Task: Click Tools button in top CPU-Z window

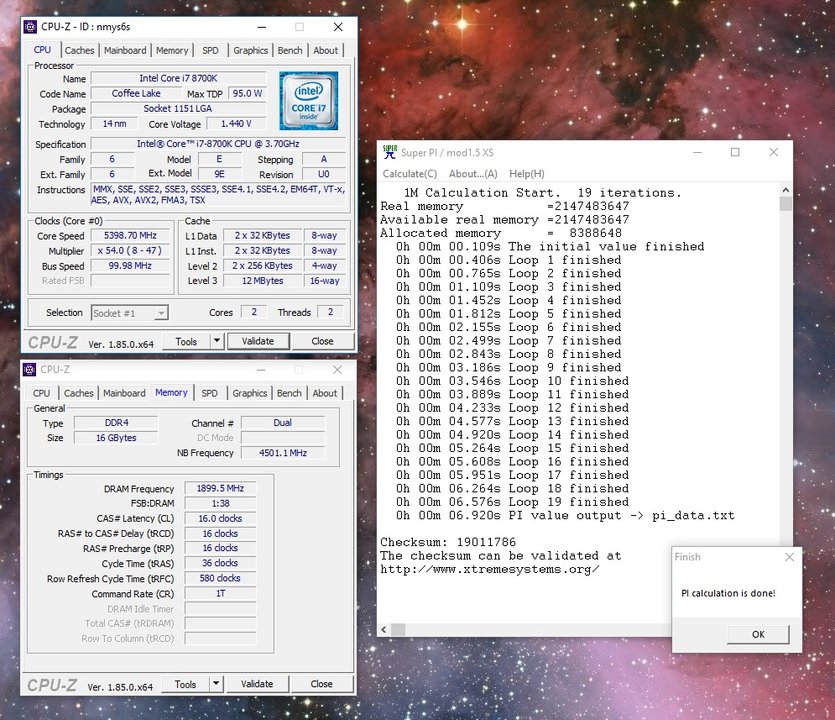Action: click(186, 341)
